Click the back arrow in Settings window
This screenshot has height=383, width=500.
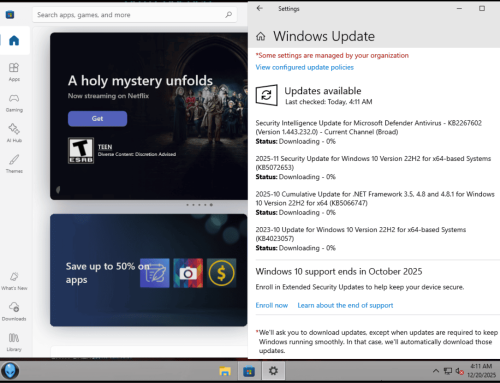tap(260, 8)
